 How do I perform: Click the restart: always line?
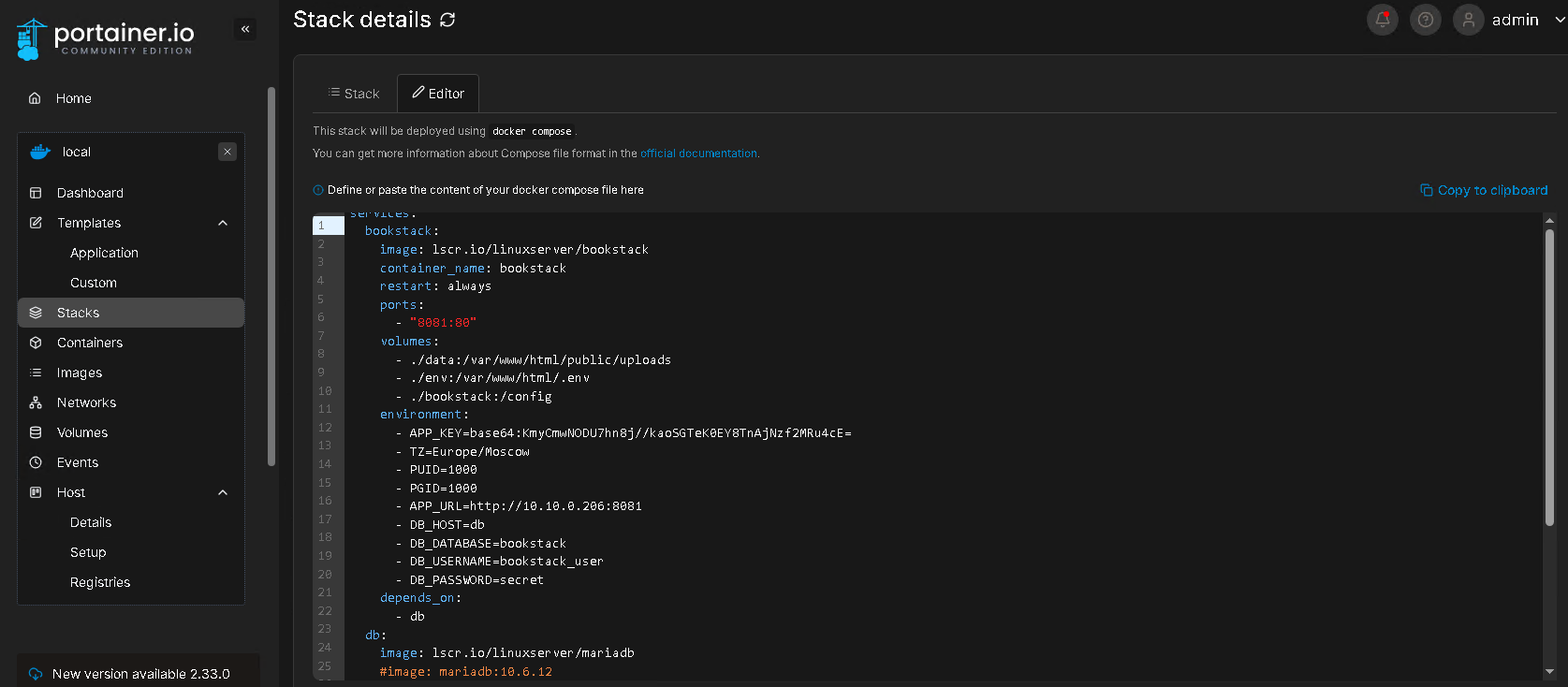(x=435, y=286)
